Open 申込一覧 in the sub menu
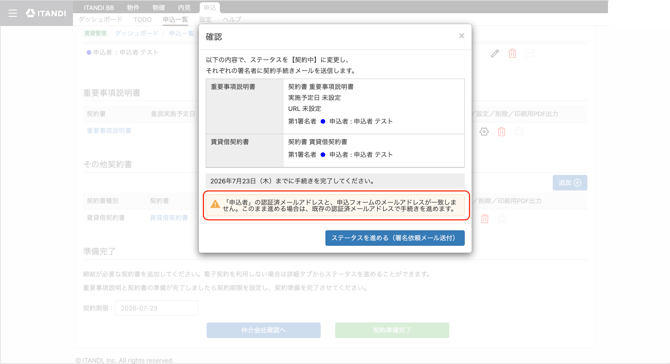670x364 pixels. tap(175, 20)
